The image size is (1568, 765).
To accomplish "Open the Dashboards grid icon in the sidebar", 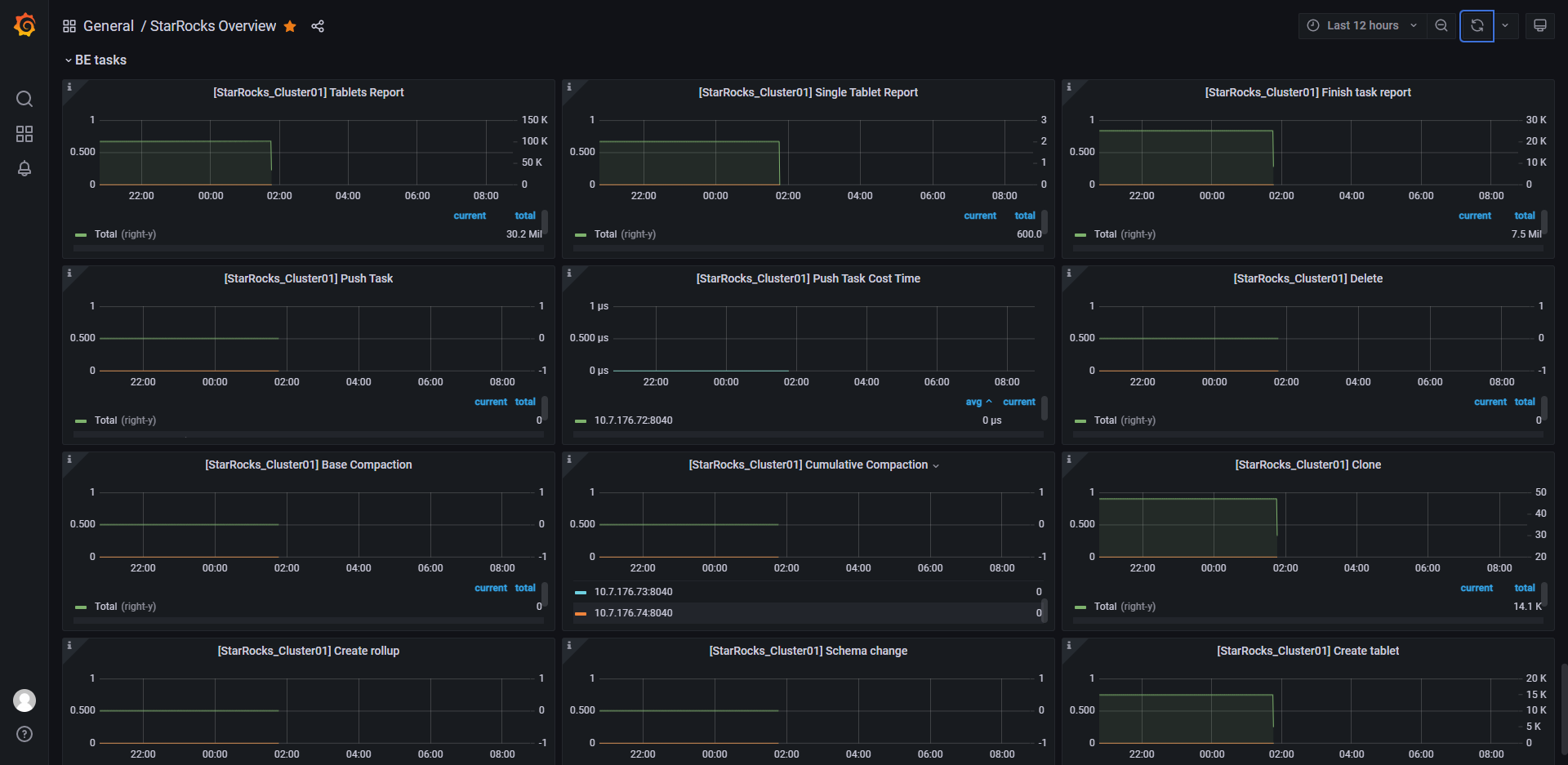I will (x=24, y=134).
